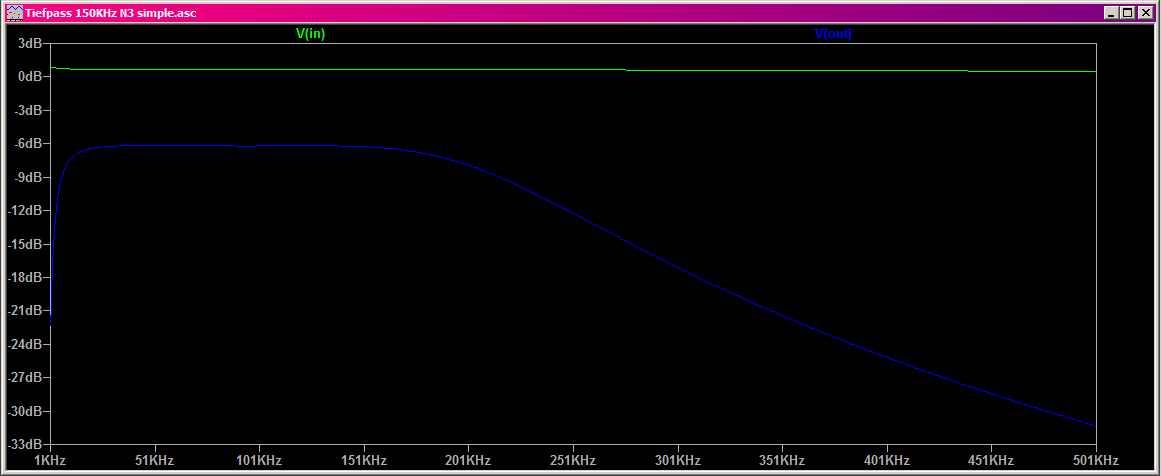1161x476 pixels.
Task: Click the -9dB axis label
Action: pyautogui.click(x=27, y=178)
